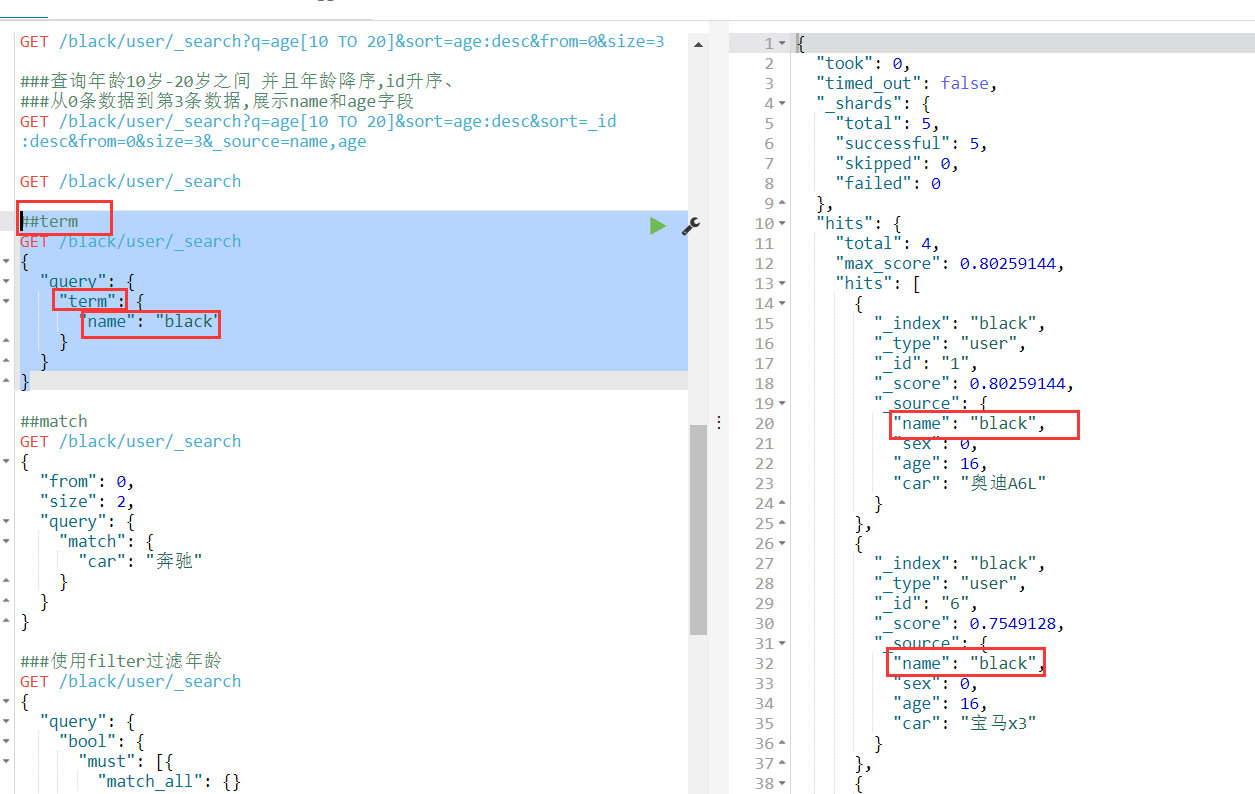Viewport: 1255px width, 794px height.
Task: Collapse the _source fold at line 31
Action: [x=782, y=644]
